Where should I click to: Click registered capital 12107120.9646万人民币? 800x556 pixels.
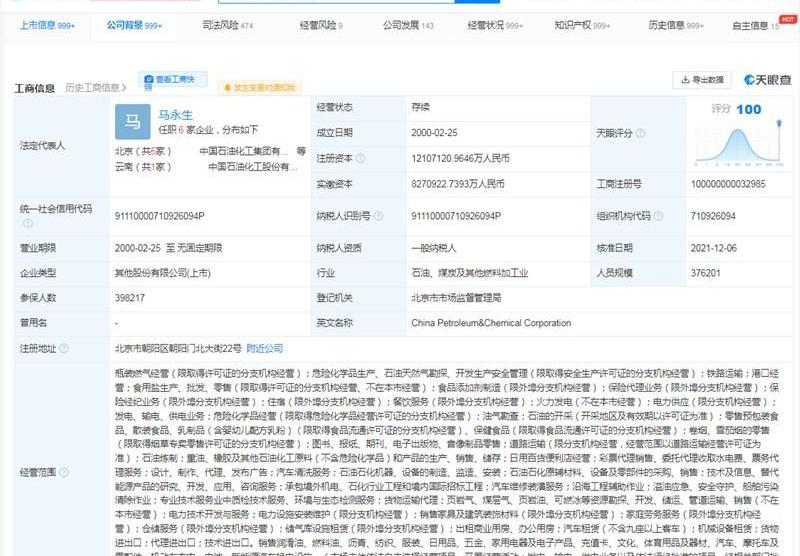460,159
